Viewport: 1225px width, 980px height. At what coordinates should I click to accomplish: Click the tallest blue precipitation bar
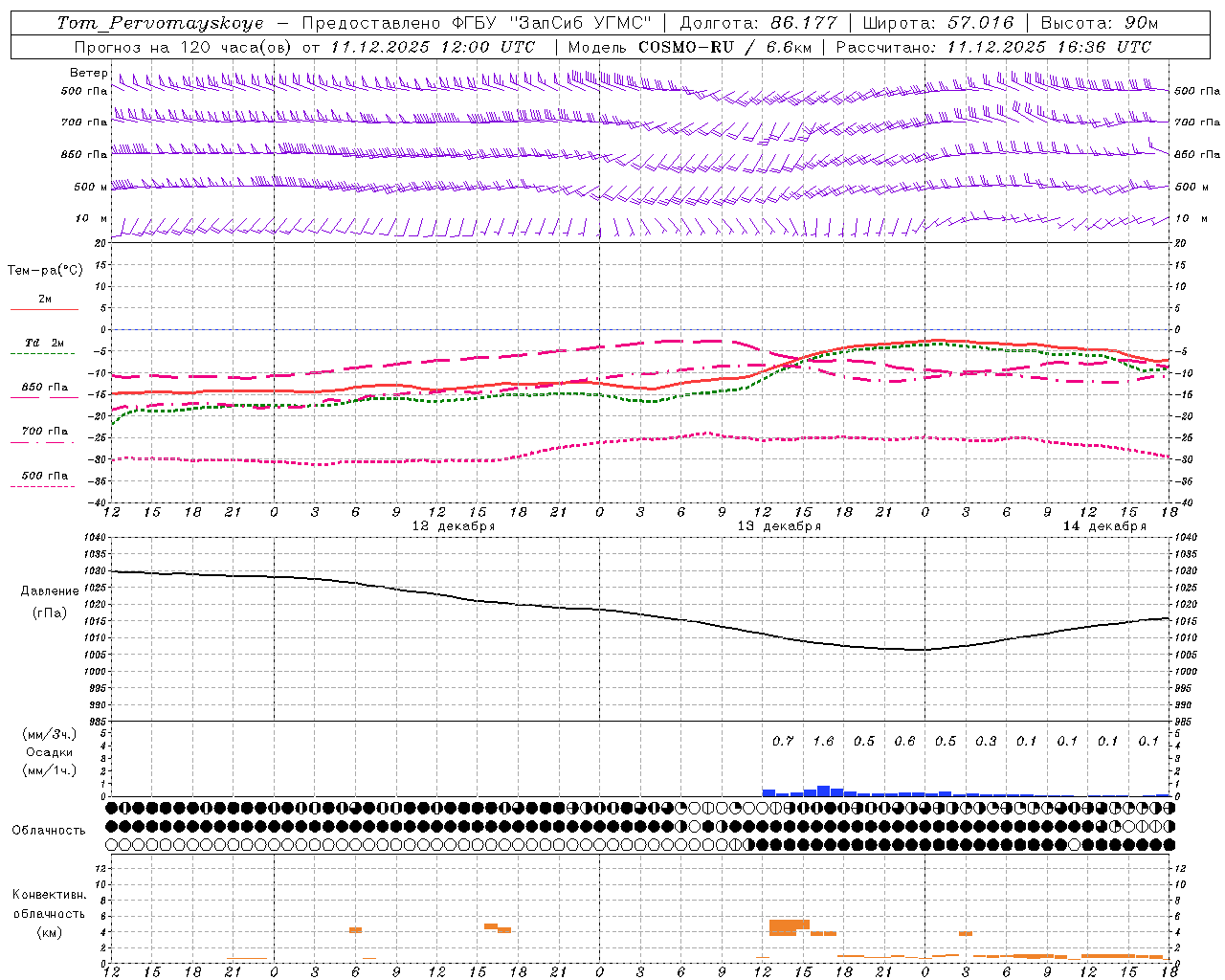[823, 791]
